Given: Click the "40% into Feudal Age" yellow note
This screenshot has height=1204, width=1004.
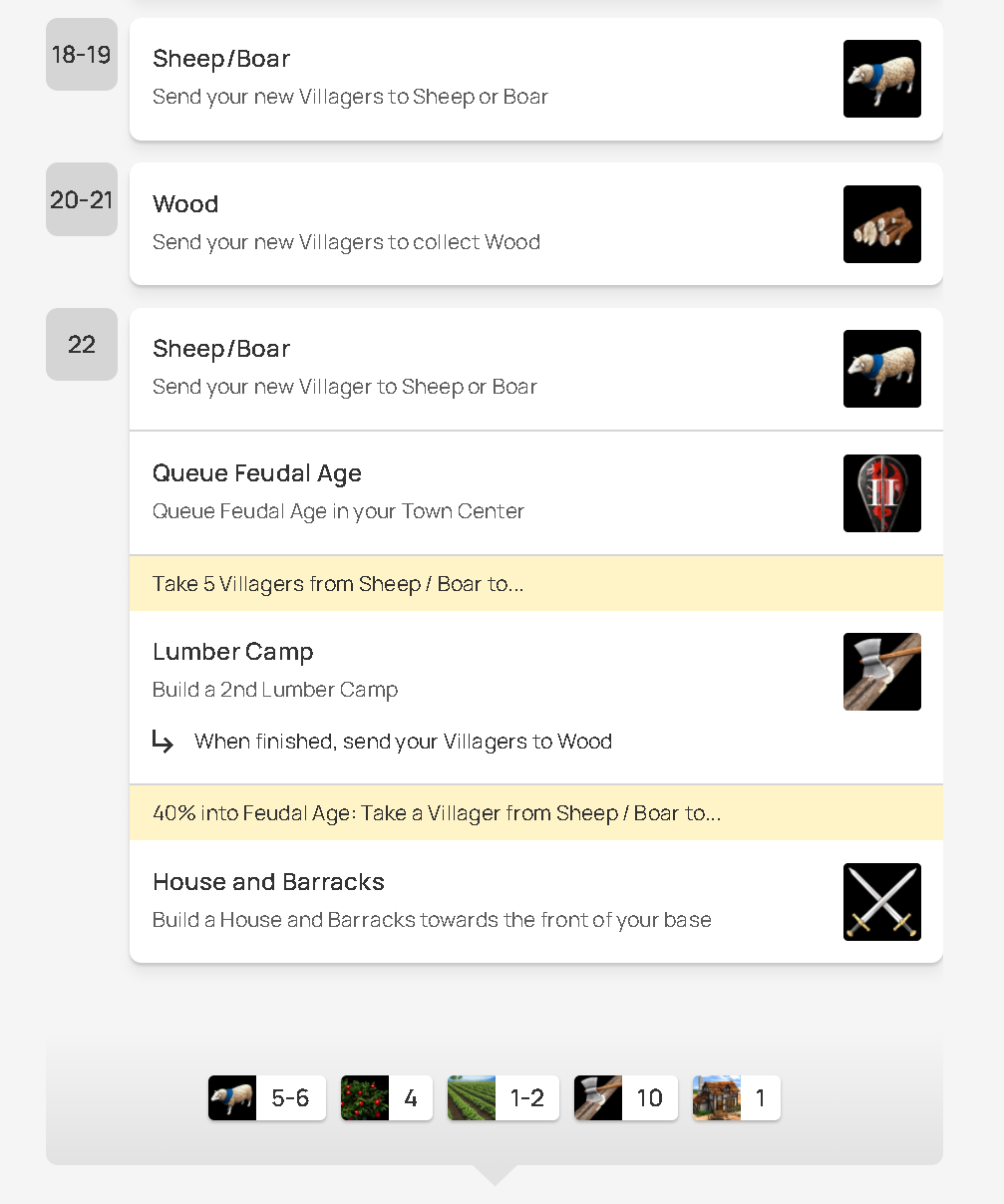Looking at the screenshot, I should pyautogui.click(x=437, y=813).
